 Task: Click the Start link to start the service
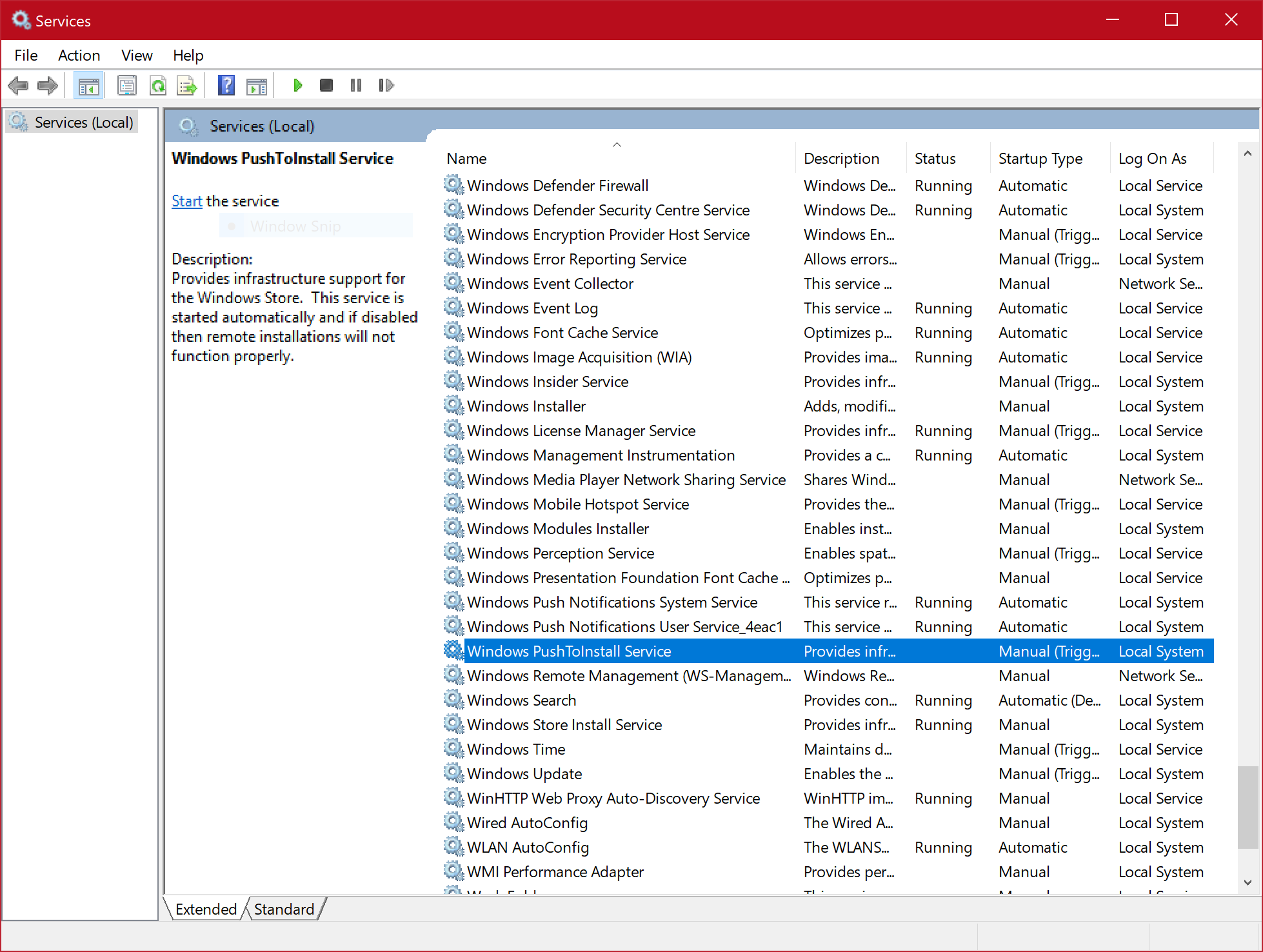(x=187, y=201)
